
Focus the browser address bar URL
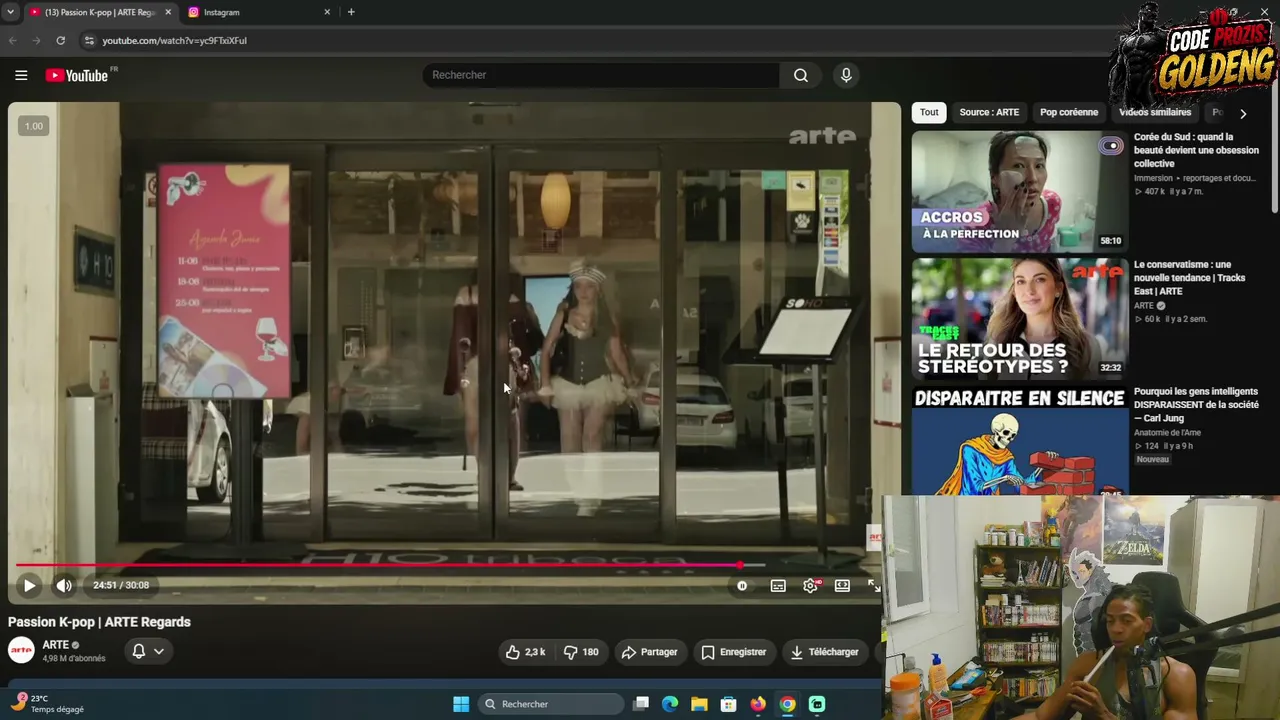click(174, 40)
